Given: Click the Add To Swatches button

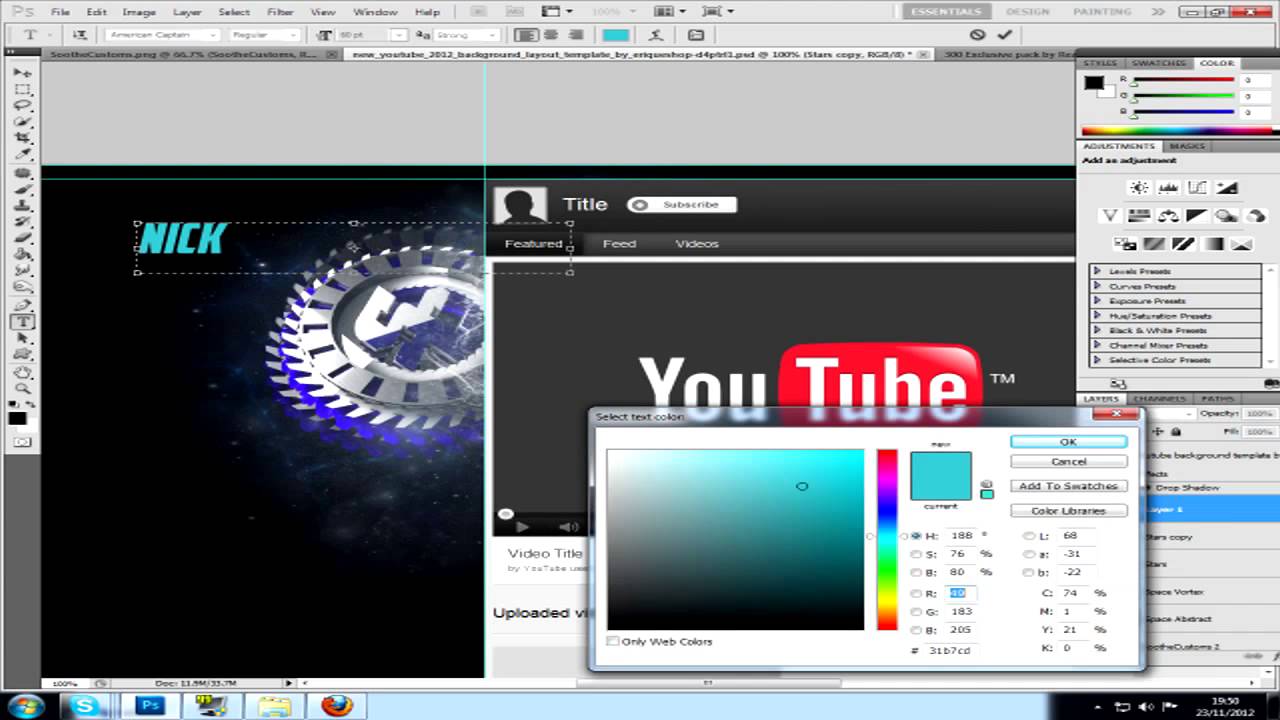Looking at the screenshot, I should click(1068, 486).
